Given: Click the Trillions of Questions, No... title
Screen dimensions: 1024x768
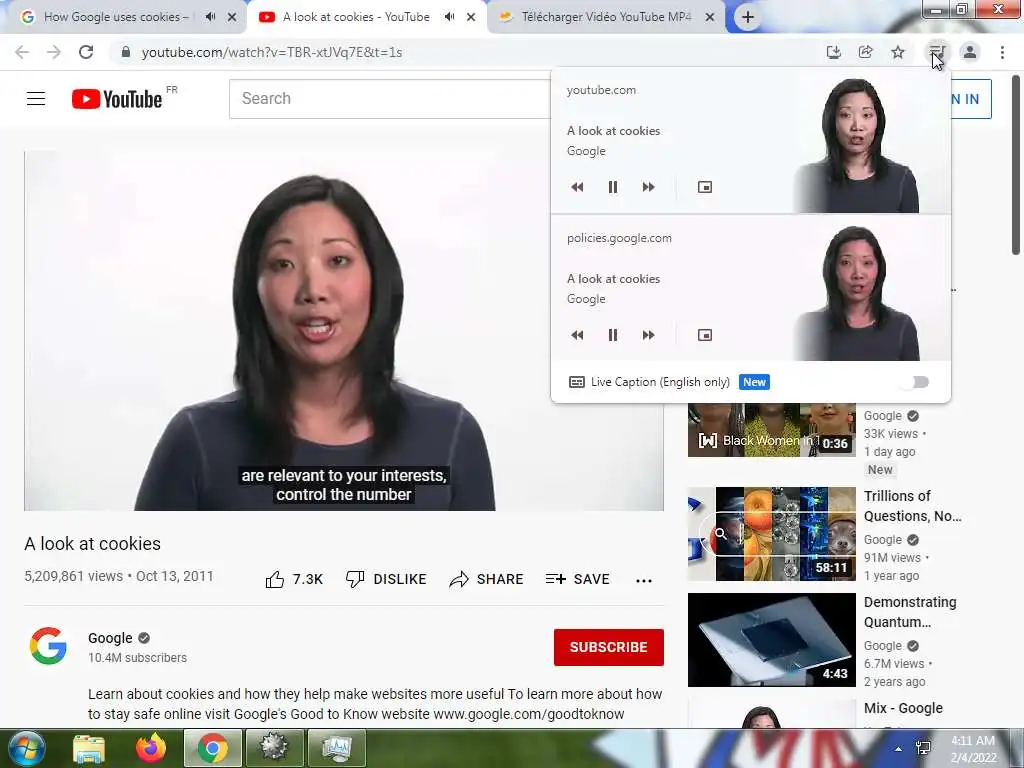Looking at the screenshot, I should [x=913, y=506].
